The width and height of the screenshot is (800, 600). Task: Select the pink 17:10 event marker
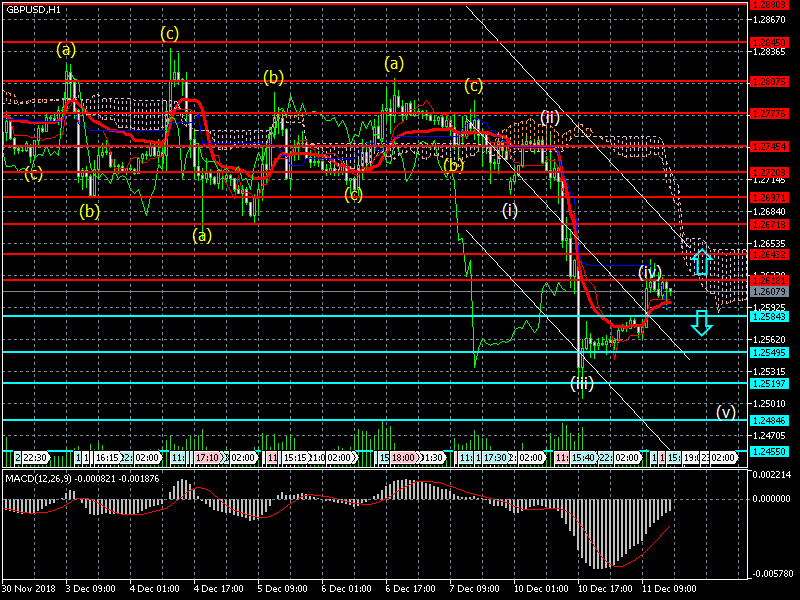coord(207,458)
